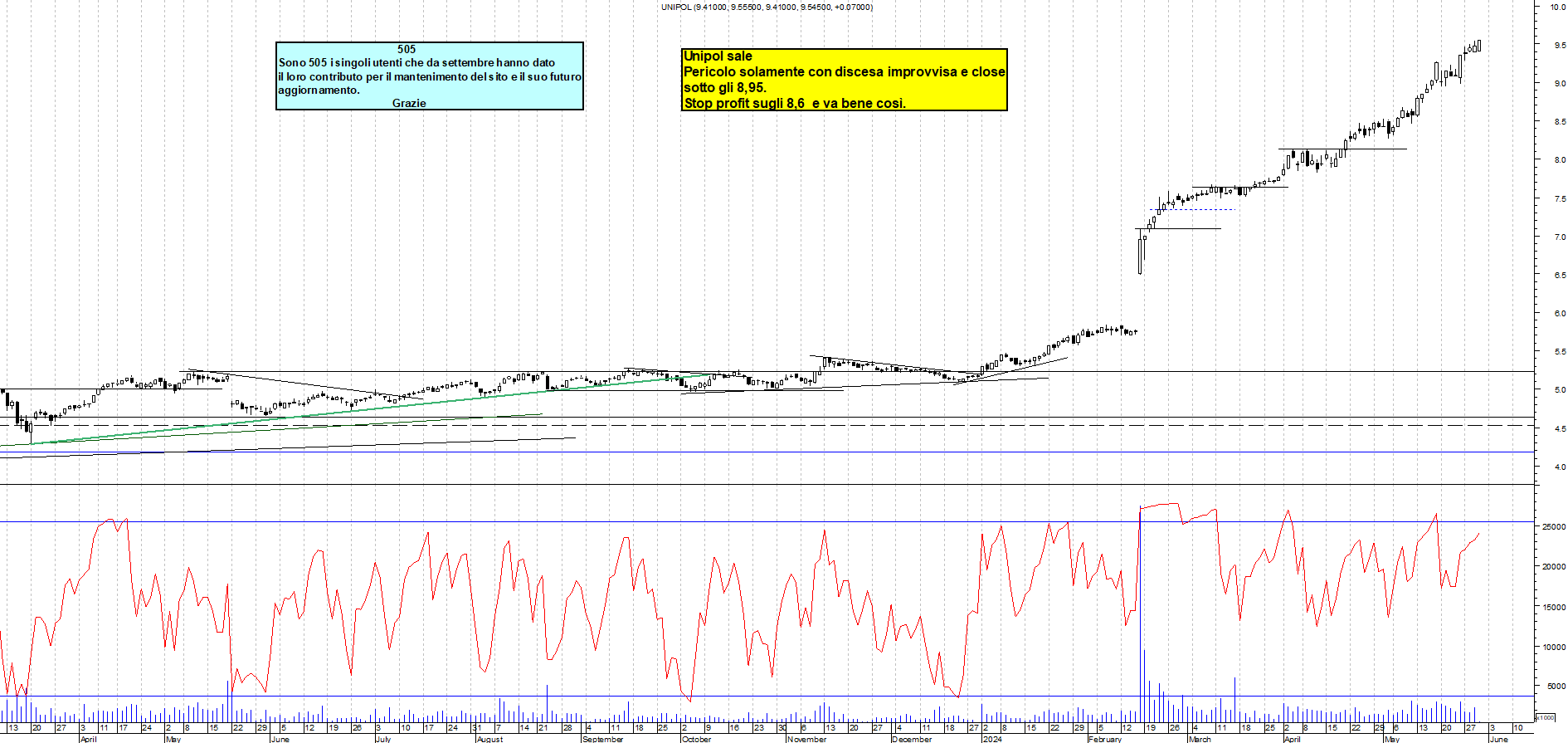Screen dimensions: 1568x743
Task: Click the 4.0 price axis label
Action: pyautogui.click(x=1560, y=467)
